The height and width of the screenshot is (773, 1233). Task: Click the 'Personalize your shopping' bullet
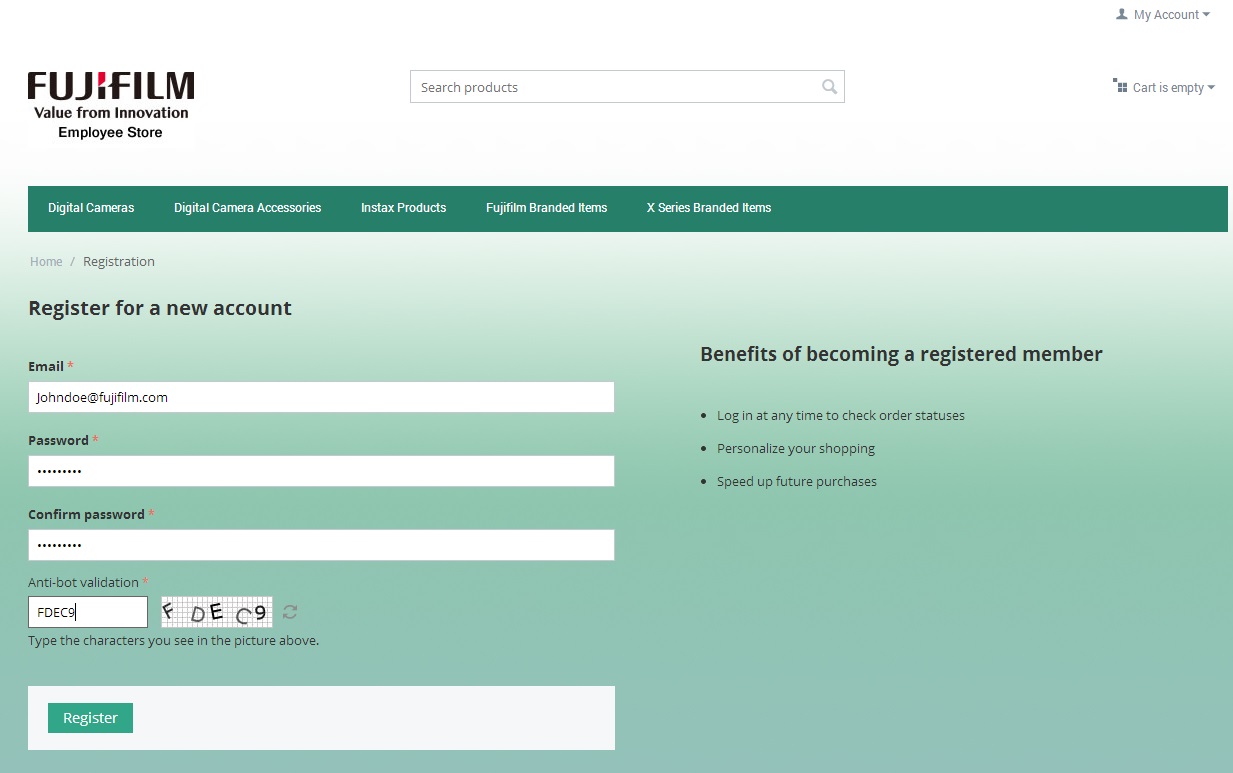pos(796,448)
